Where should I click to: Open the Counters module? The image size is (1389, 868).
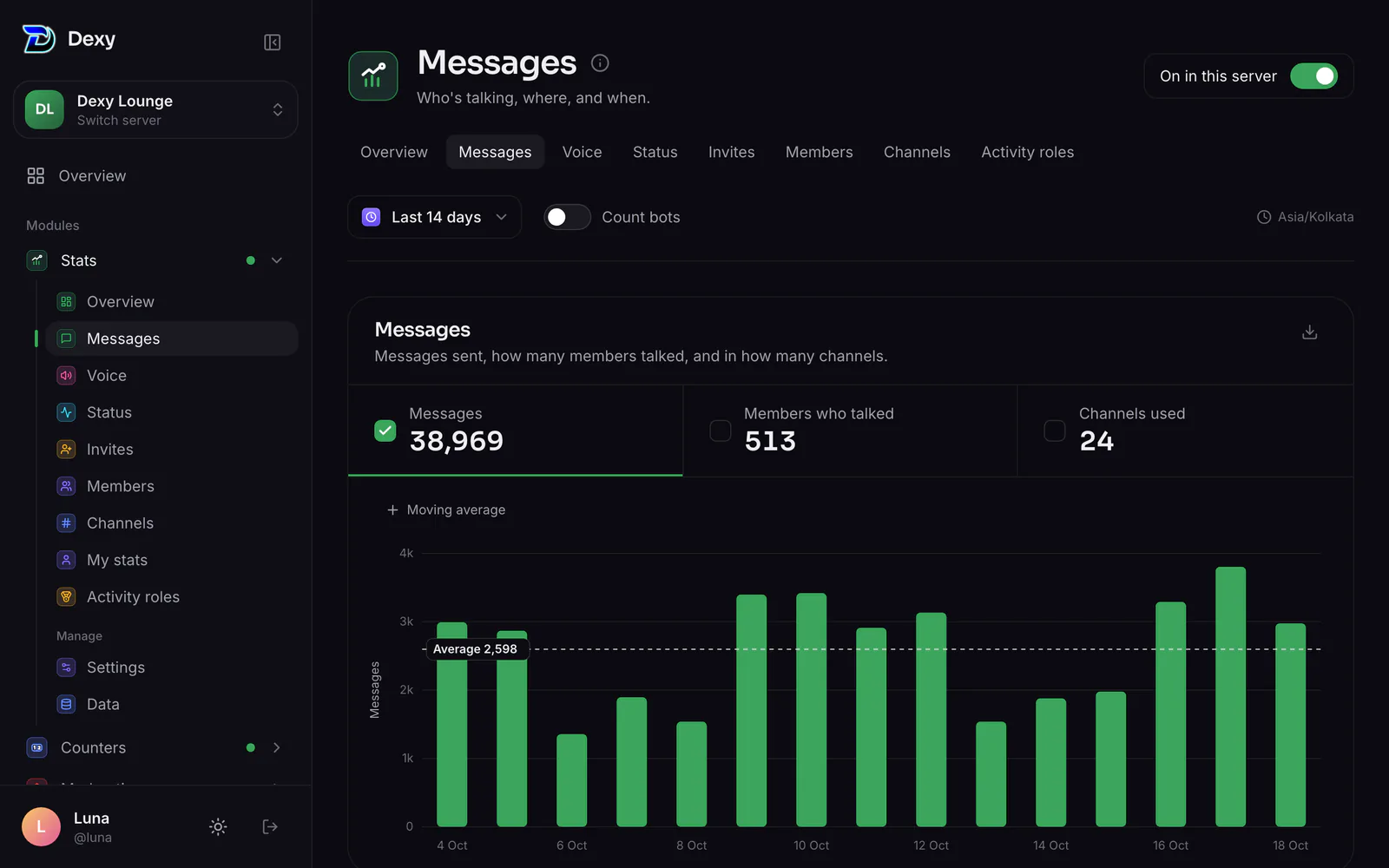point(93,747)
